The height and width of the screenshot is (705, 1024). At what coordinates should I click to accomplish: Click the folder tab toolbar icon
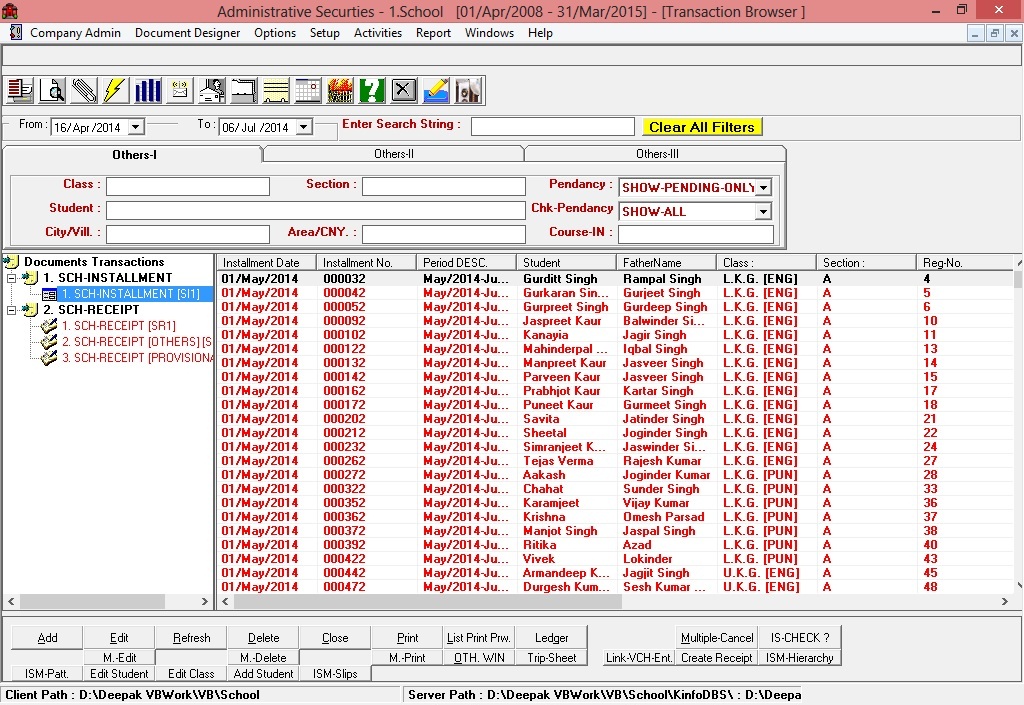pos(244,90)
